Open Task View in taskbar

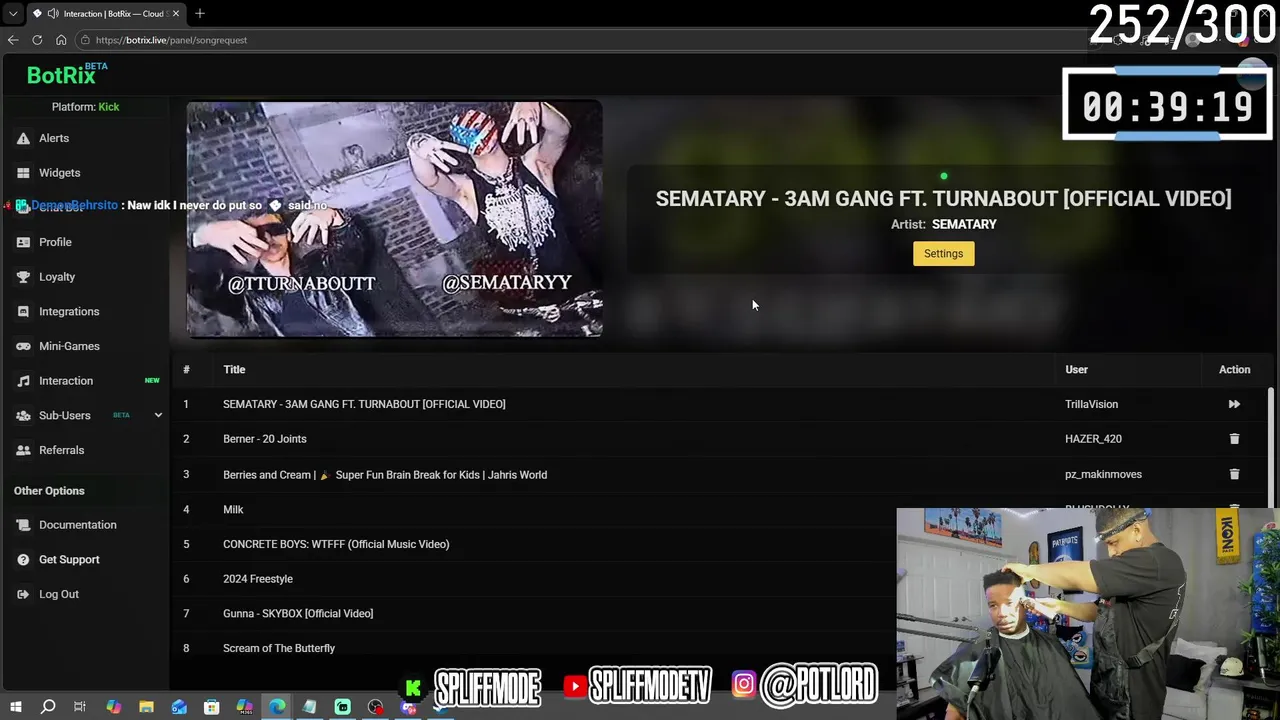coord(80,707)
